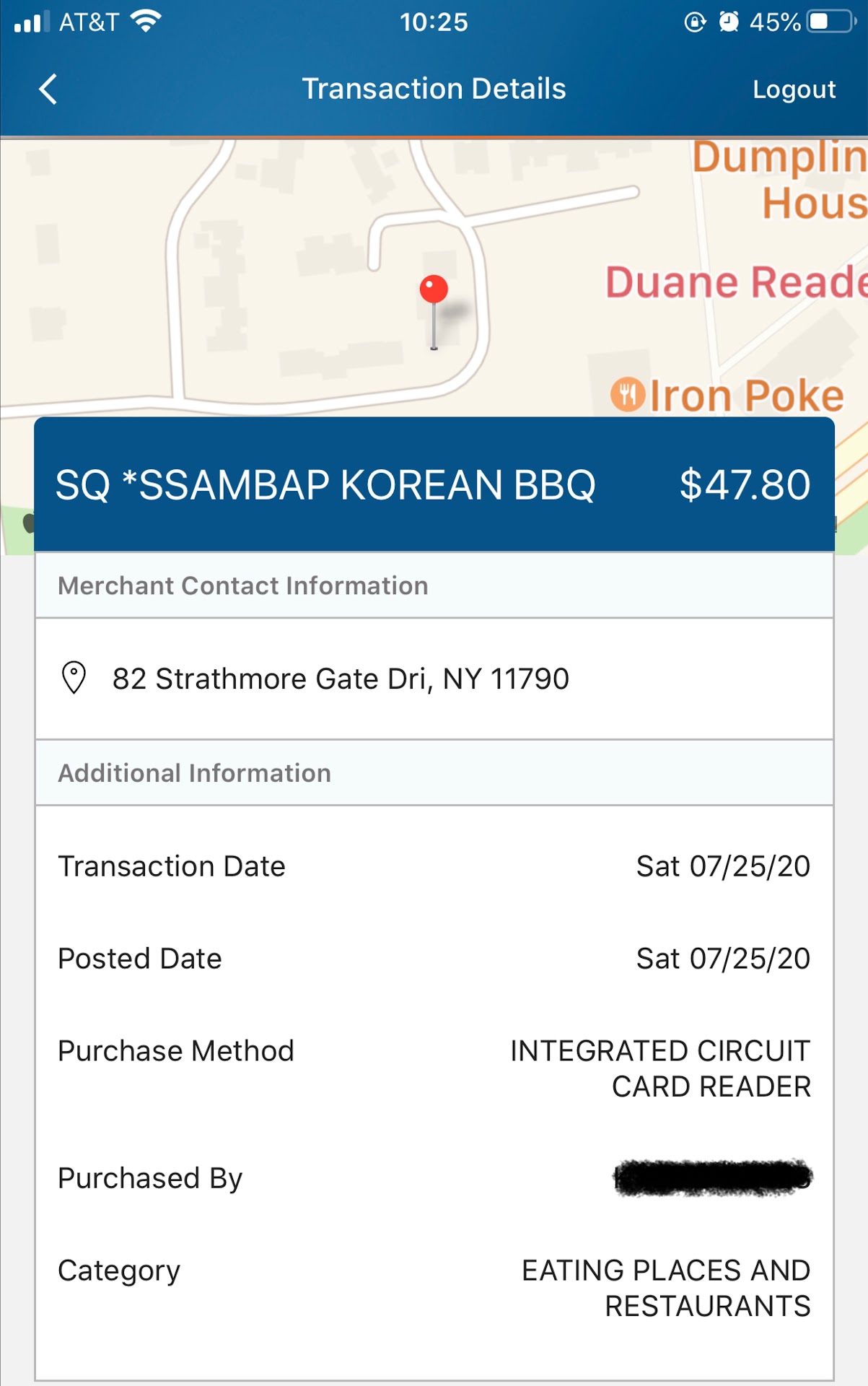Tap the SQ *SSAMBAP KOREAN BBQ merchant name
The width and height of the screenshot is (868, 1386).
325,484
